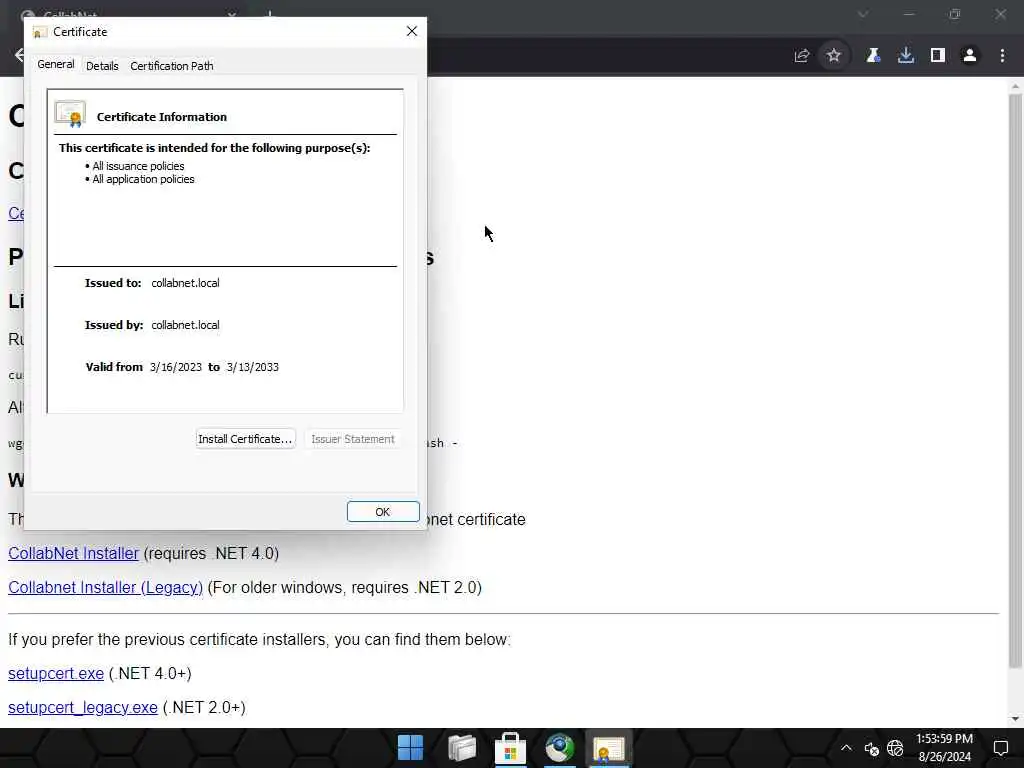The width and height of the screenshot is (1024, 768).
Task: Click the muted volume tray icon
Action: click(x=871, y=748)
